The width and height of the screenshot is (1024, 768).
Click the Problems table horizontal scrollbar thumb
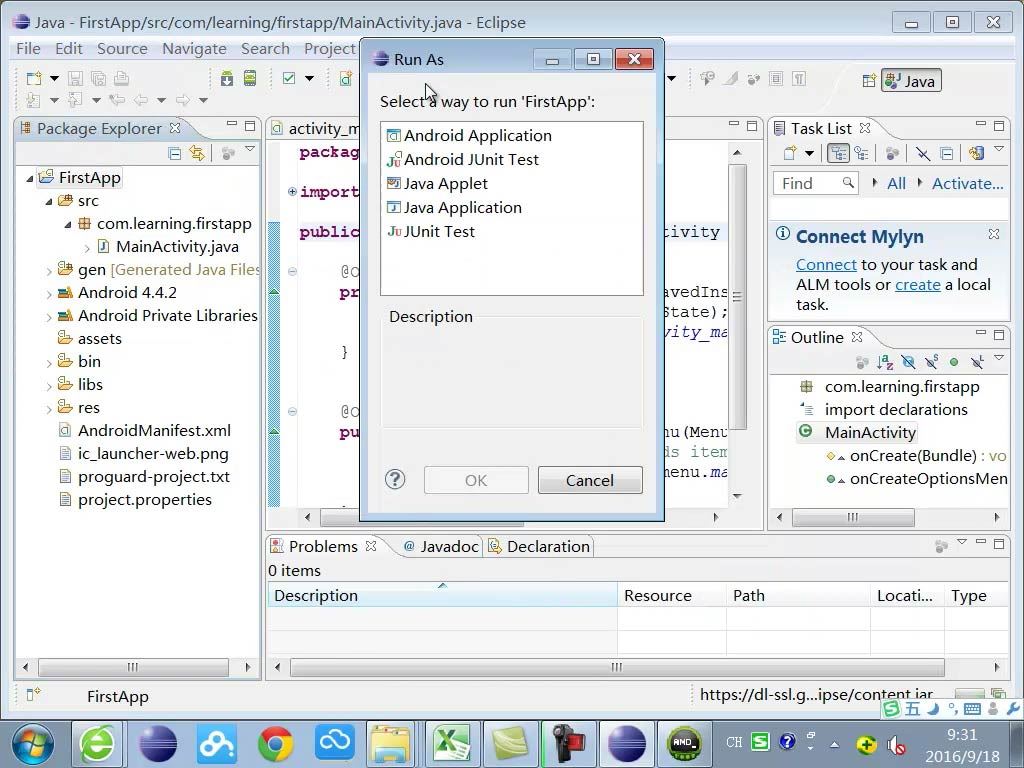[617, 667]
